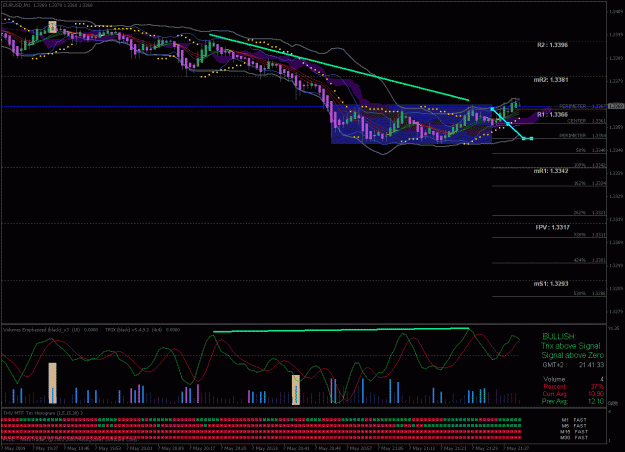
Task: Click the R2 : 1.3396 pivot label
Action: 552,45
